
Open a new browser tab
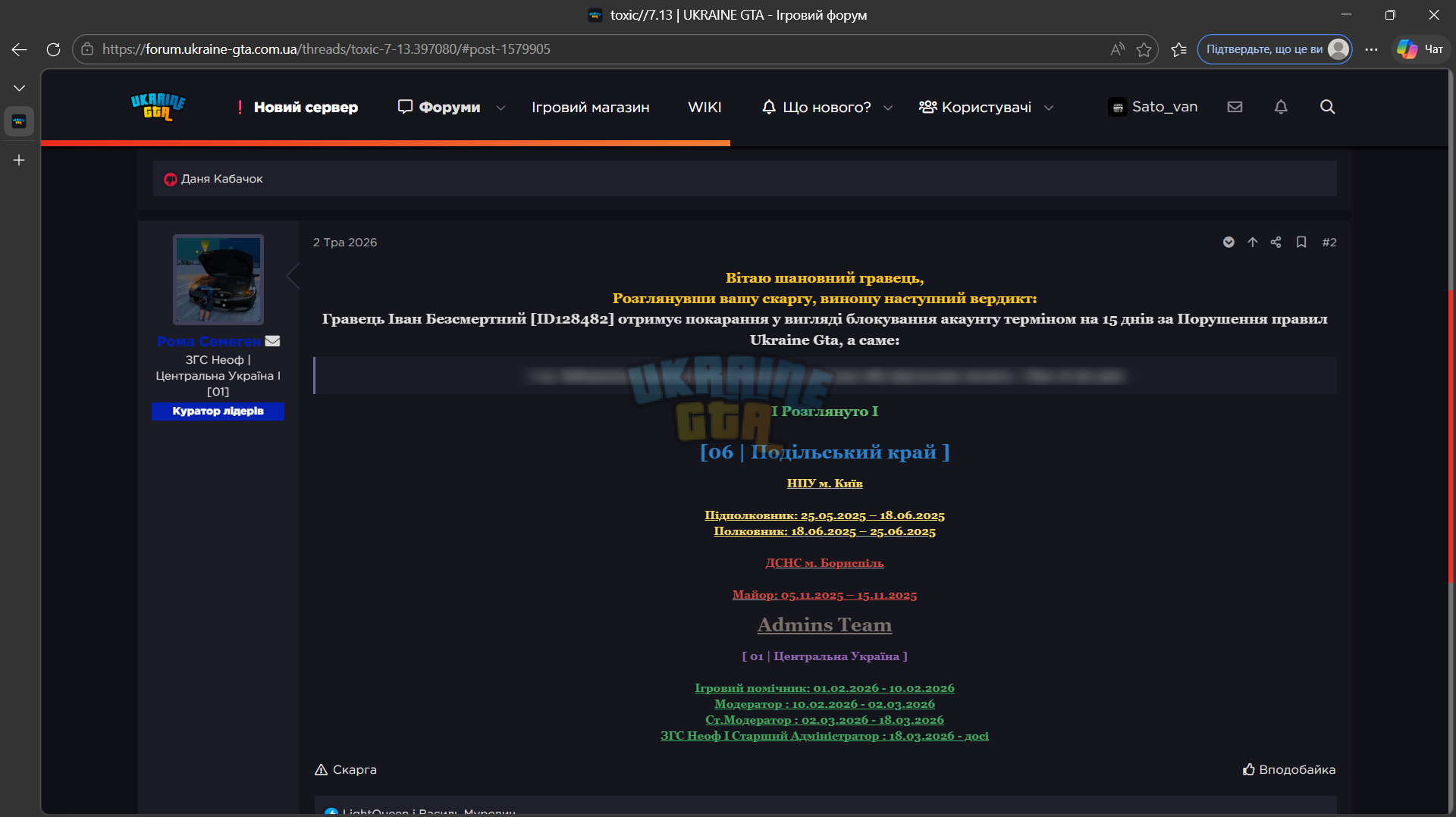(19, 160)
